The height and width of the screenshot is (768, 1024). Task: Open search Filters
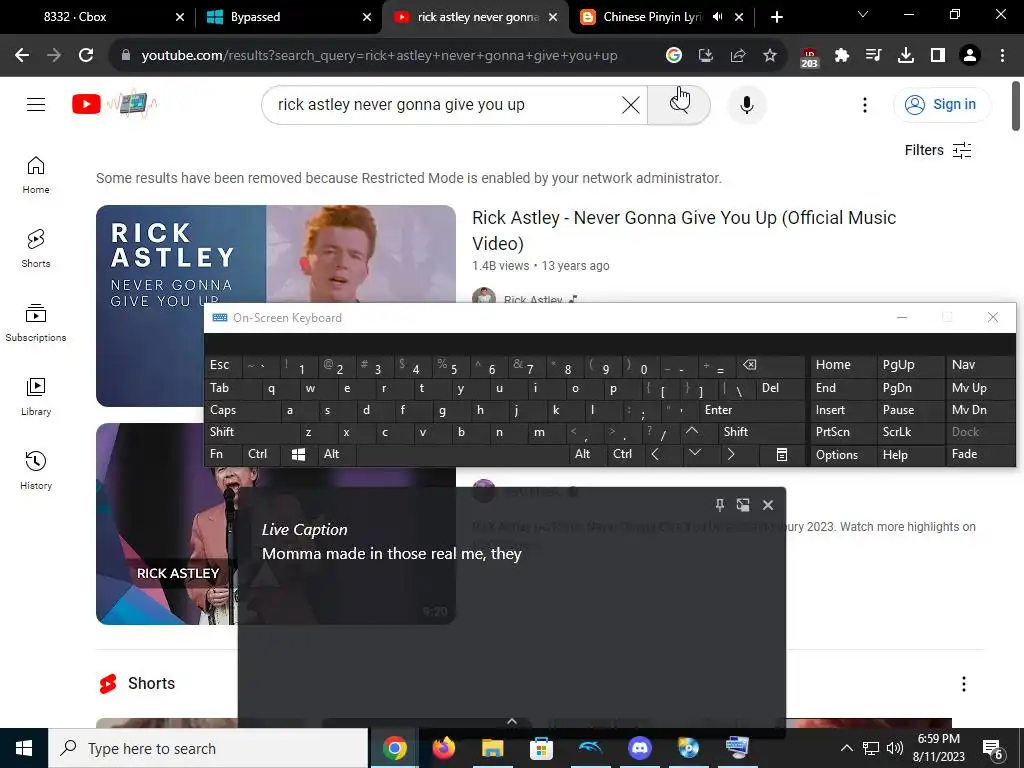(938, 150)
